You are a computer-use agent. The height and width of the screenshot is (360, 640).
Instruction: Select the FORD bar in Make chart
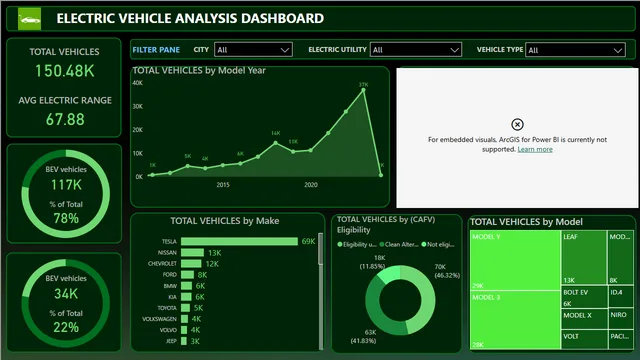(187, 275)
